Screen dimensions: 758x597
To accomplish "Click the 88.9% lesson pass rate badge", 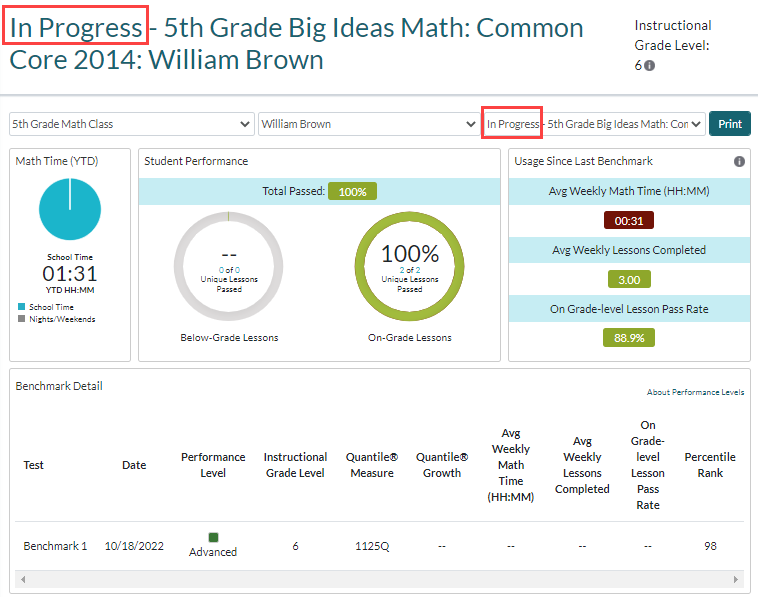I will coord(629,338).
